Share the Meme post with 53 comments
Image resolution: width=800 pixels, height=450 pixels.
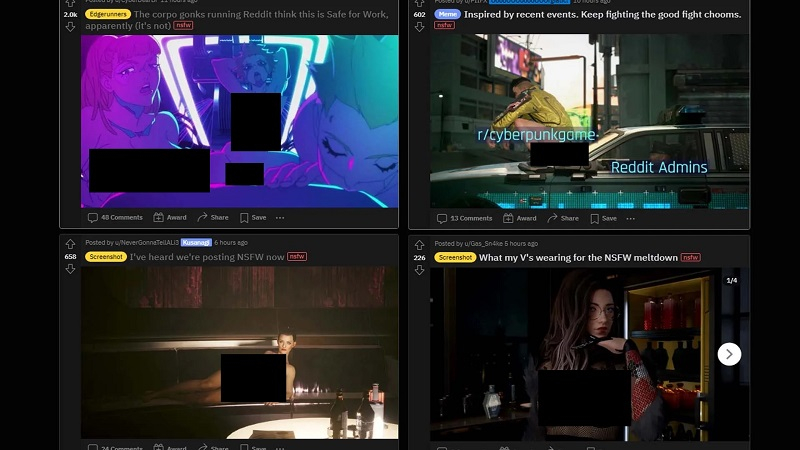click(x=563, y=218)
